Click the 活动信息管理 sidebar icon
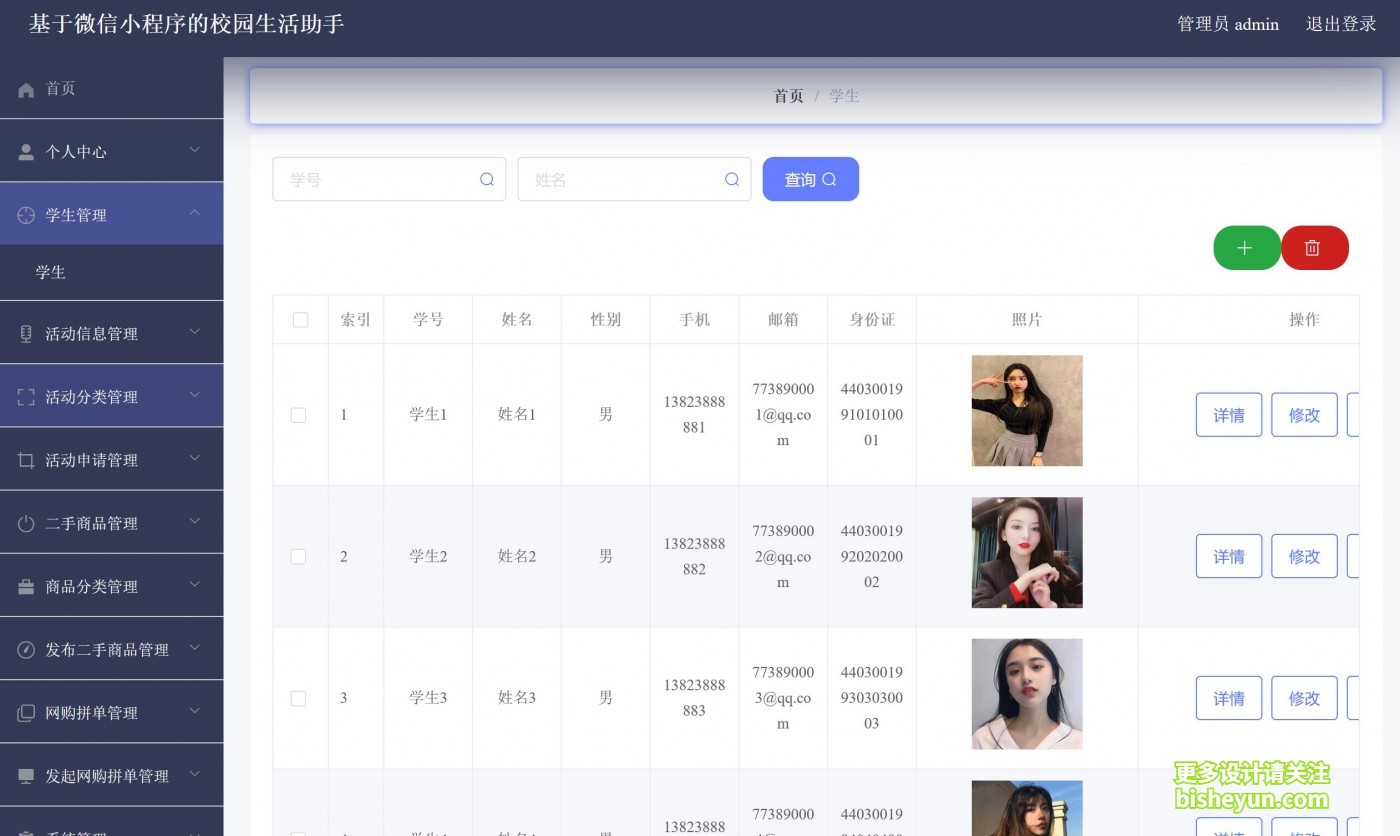This screenshot has width=1400, height=836. (x=26, y=334)
